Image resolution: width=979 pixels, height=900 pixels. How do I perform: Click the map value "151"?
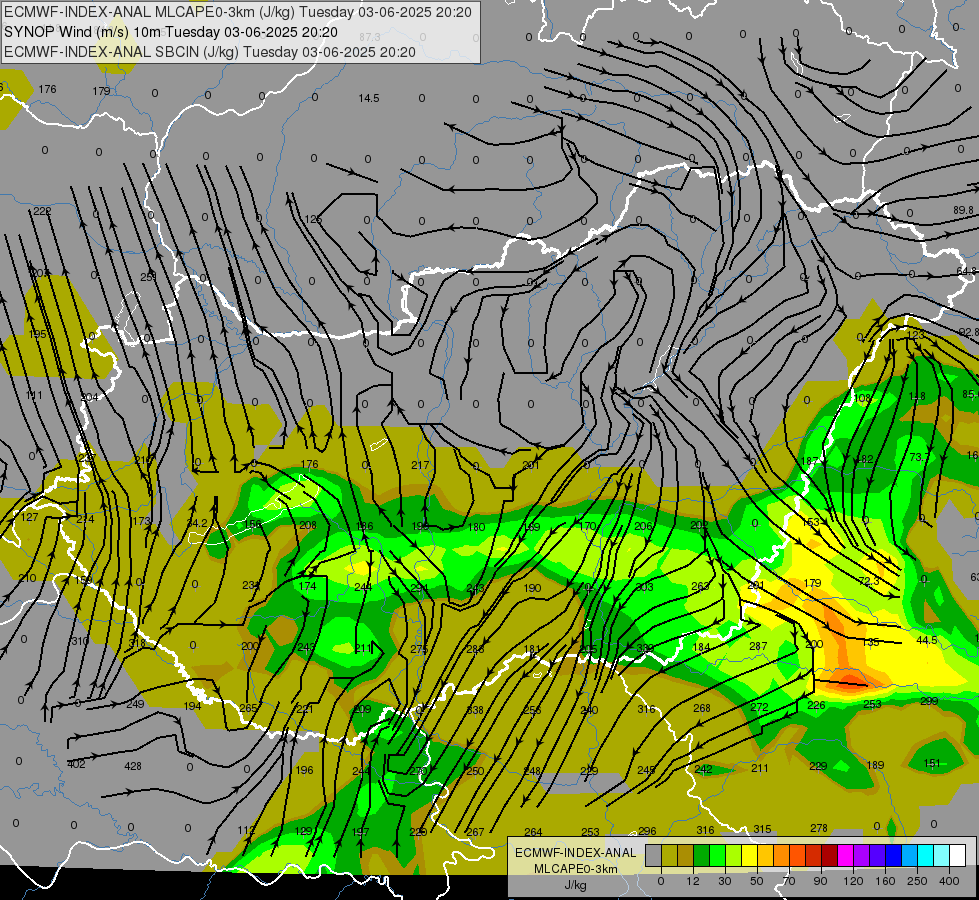[932, 763]
